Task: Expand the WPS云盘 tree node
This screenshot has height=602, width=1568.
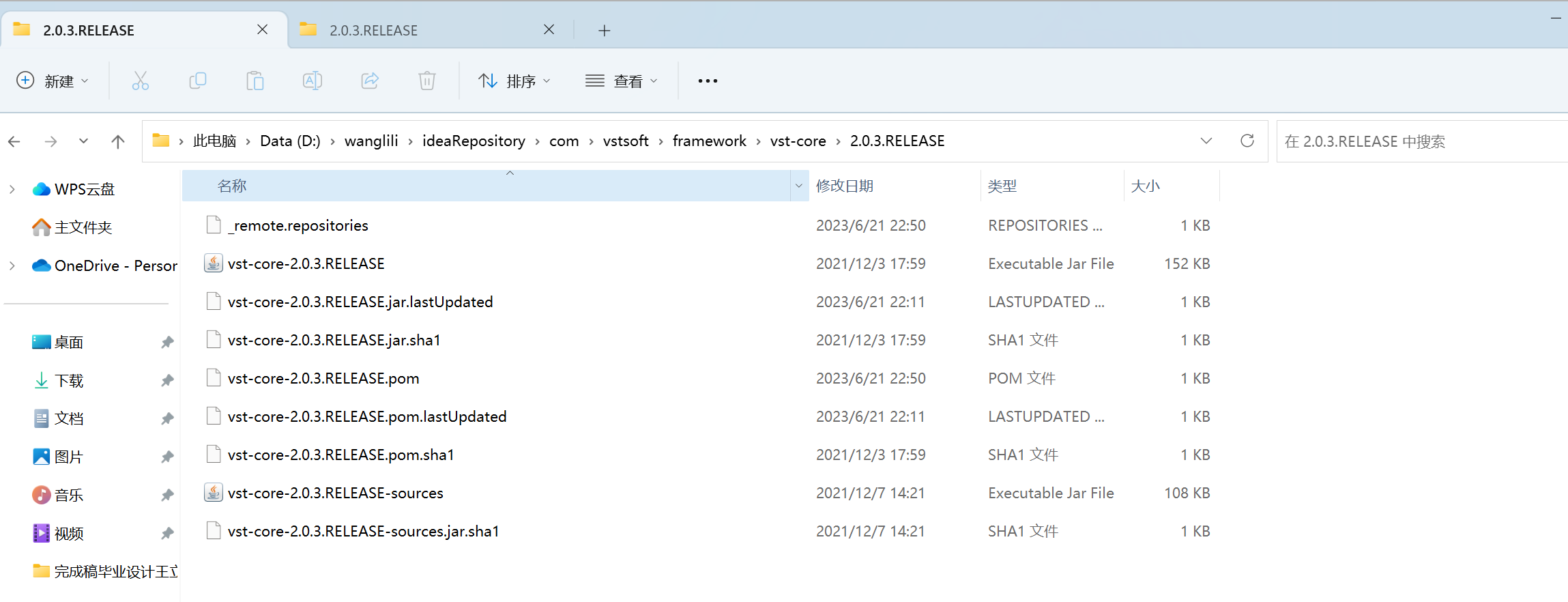Action: pos(12,189)
